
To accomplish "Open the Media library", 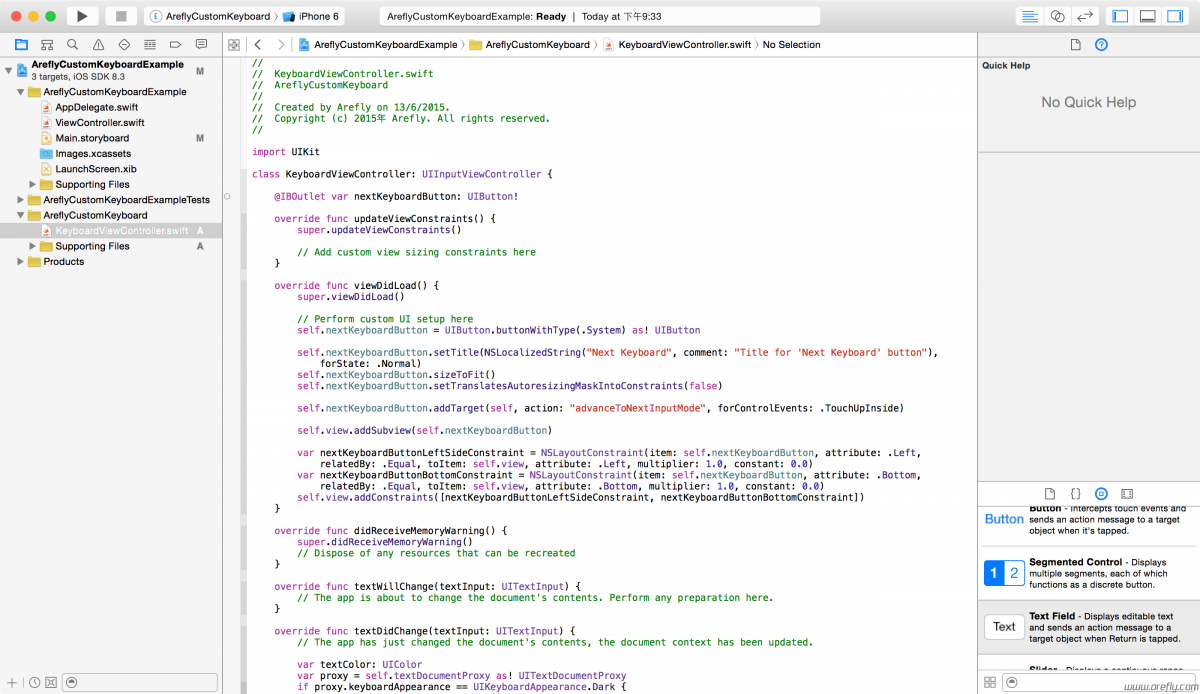I will click(1127, 493).
